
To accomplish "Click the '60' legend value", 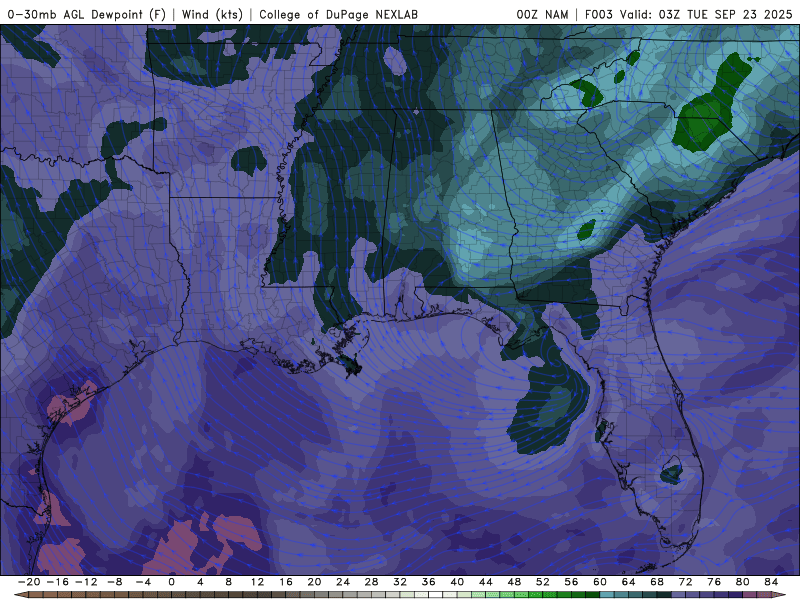I will click(x=600, y=582).
